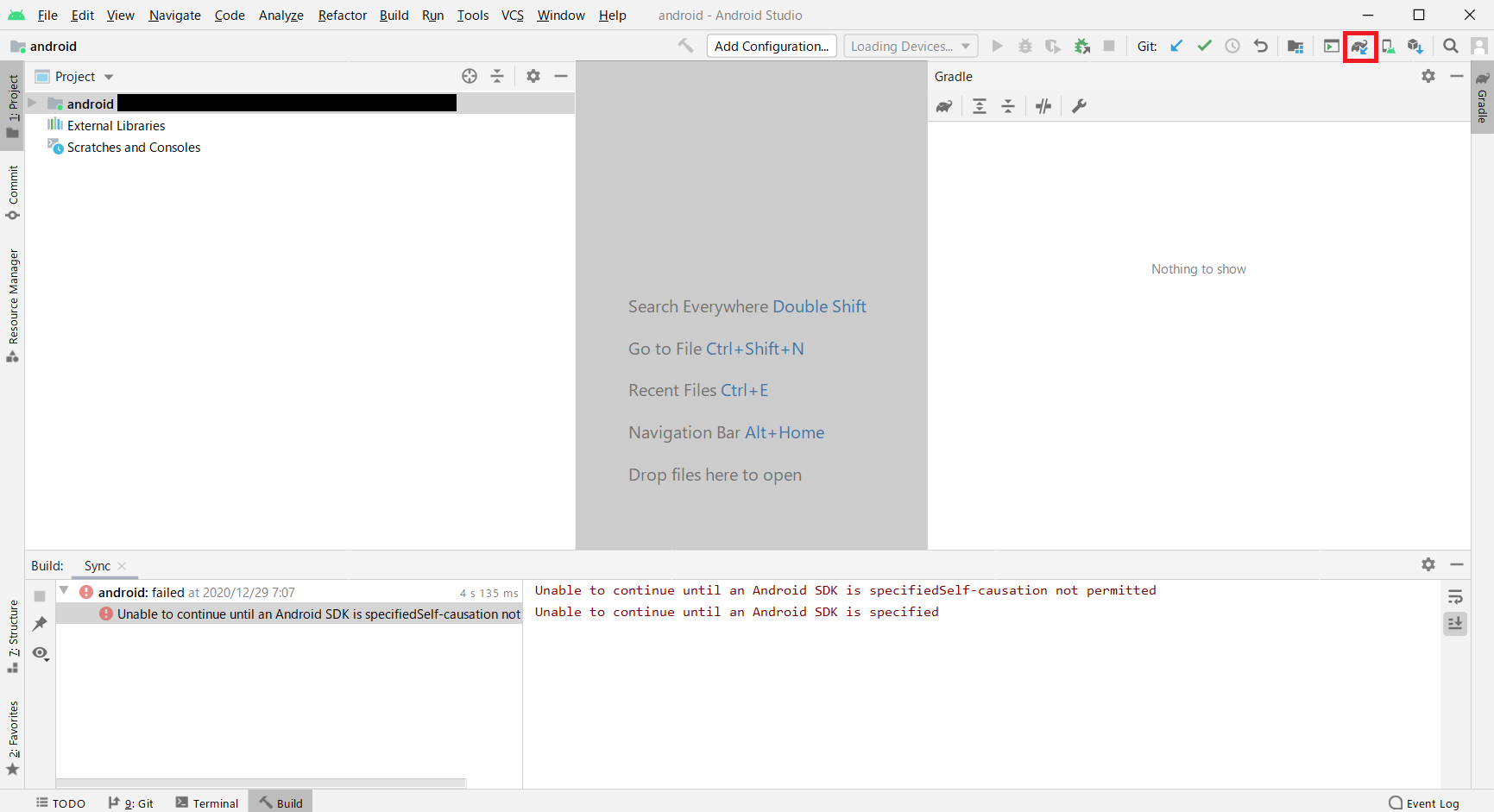The width and height of the screenshot is (1494, 812).
Task: Click Attach Debugger to Android Process icon
Action: coord(1081,46)
